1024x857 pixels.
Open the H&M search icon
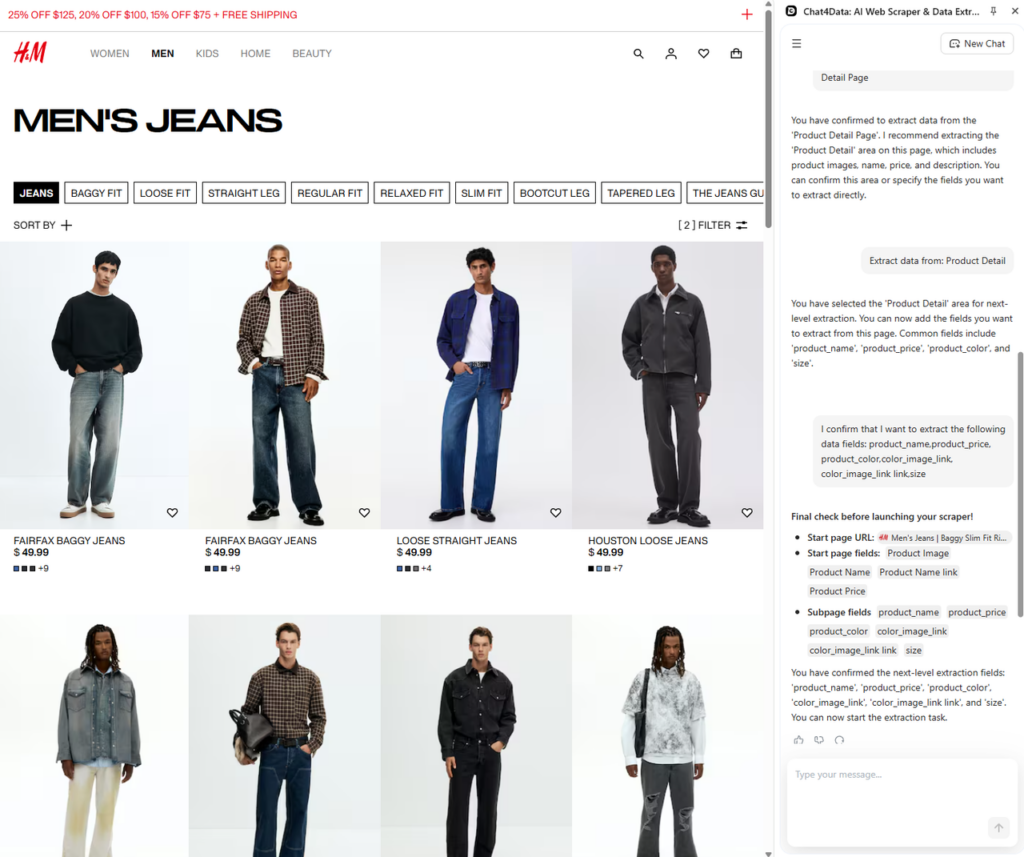pos(638,54)
